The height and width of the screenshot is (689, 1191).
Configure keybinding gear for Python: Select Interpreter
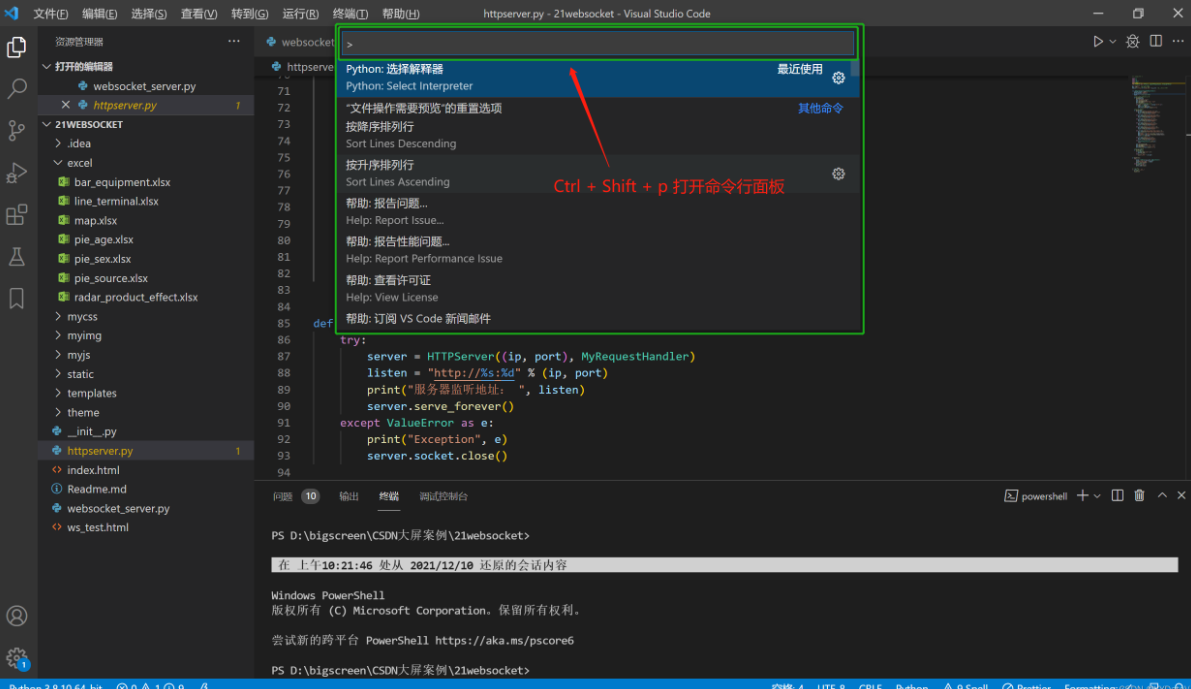(x=839, y=77)
